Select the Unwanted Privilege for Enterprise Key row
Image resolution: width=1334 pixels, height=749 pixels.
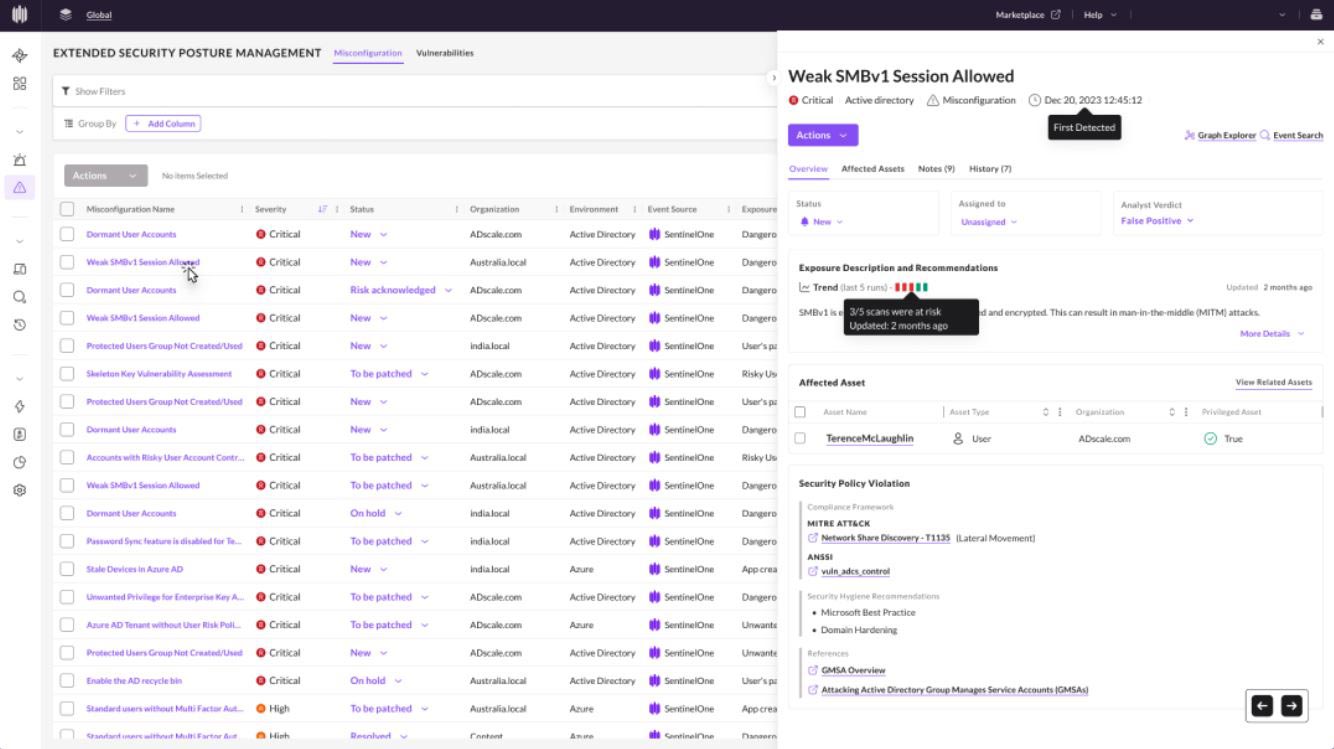pyautogui.click(x=67, y=597)
